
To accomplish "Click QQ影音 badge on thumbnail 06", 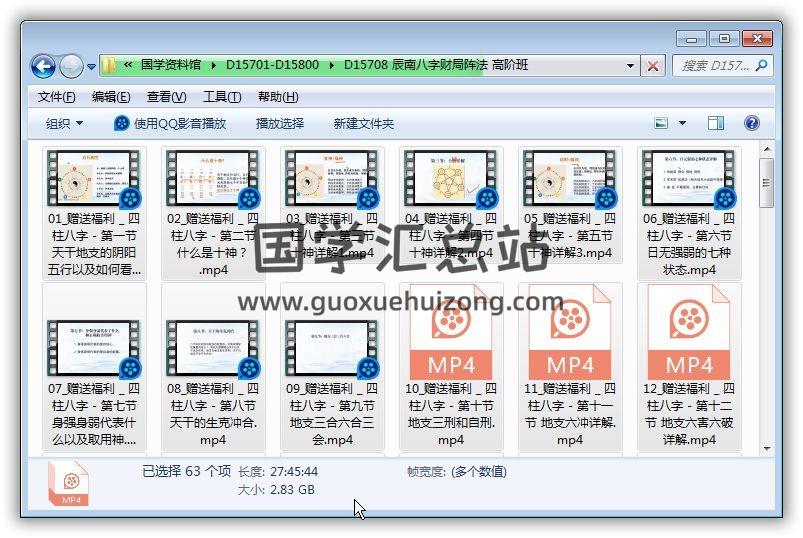I will click(x=726, y=199).
